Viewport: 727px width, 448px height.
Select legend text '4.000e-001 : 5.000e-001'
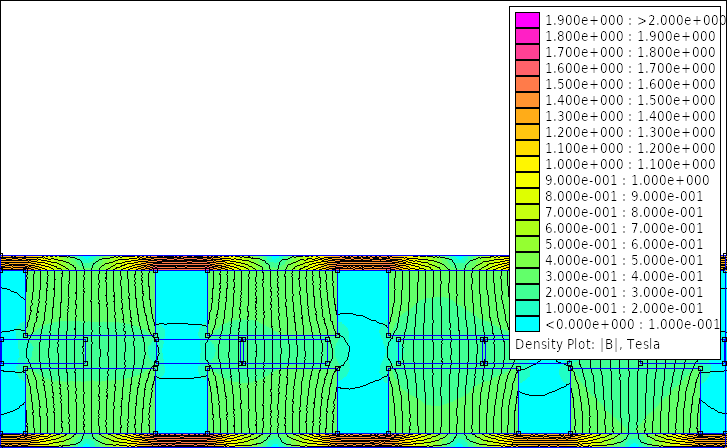click(x=624, y=260)
